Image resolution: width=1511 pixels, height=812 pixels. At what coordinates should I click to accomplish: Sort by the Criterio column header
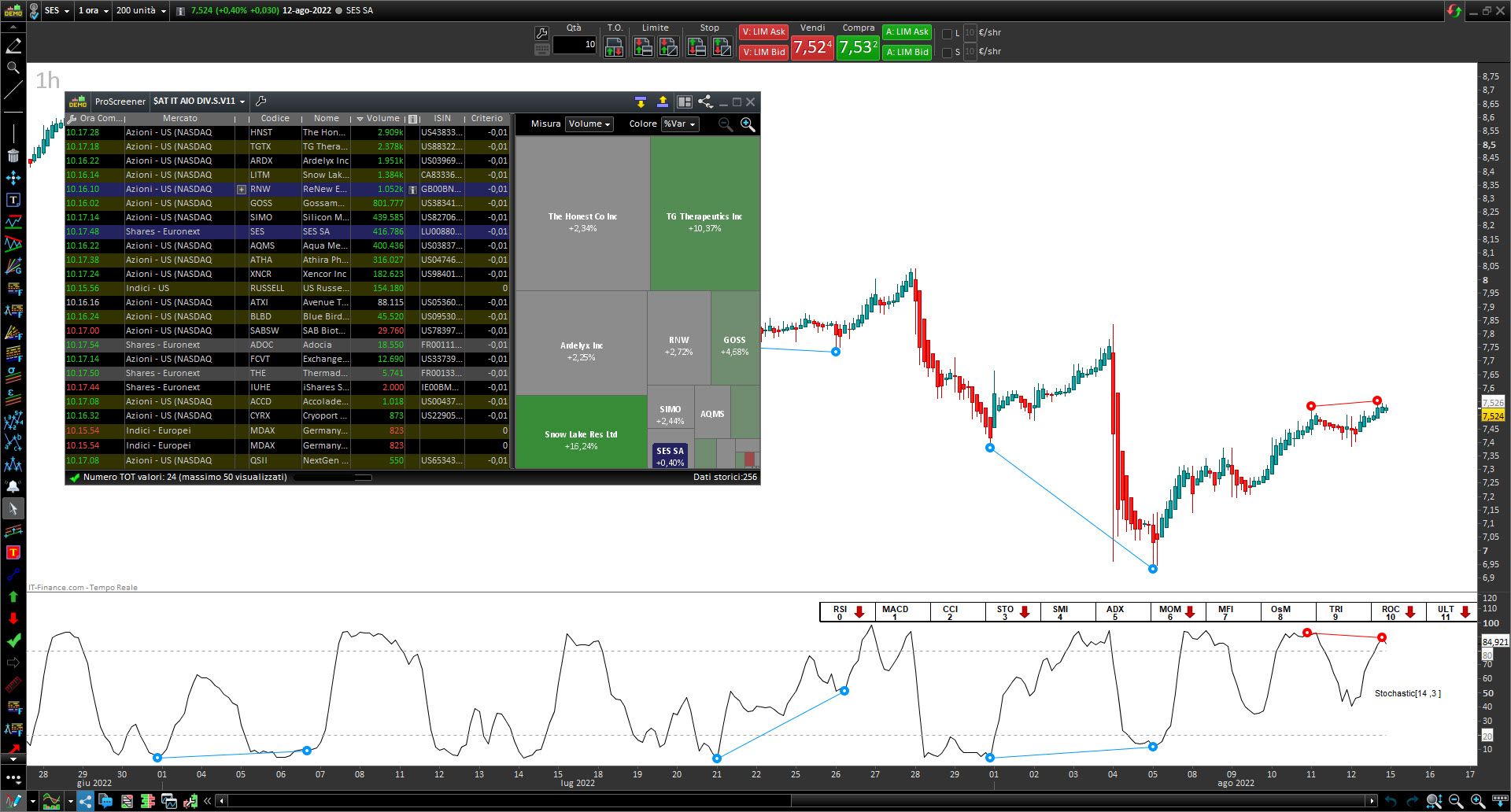point(487,119)
